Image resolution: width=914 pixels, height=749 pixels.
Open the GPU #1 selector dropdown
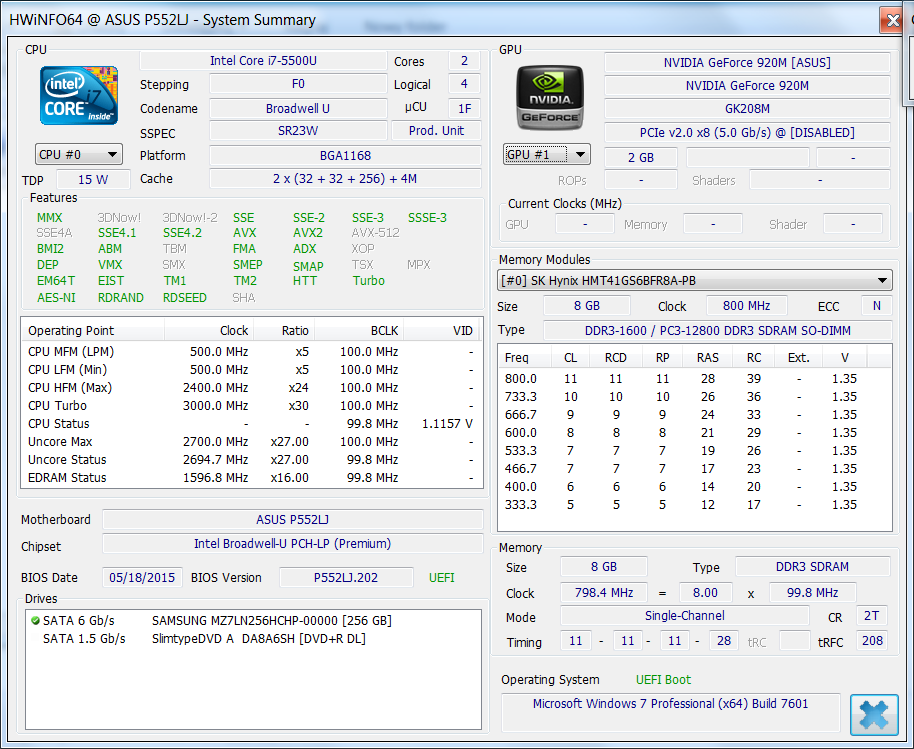(547, 154)
